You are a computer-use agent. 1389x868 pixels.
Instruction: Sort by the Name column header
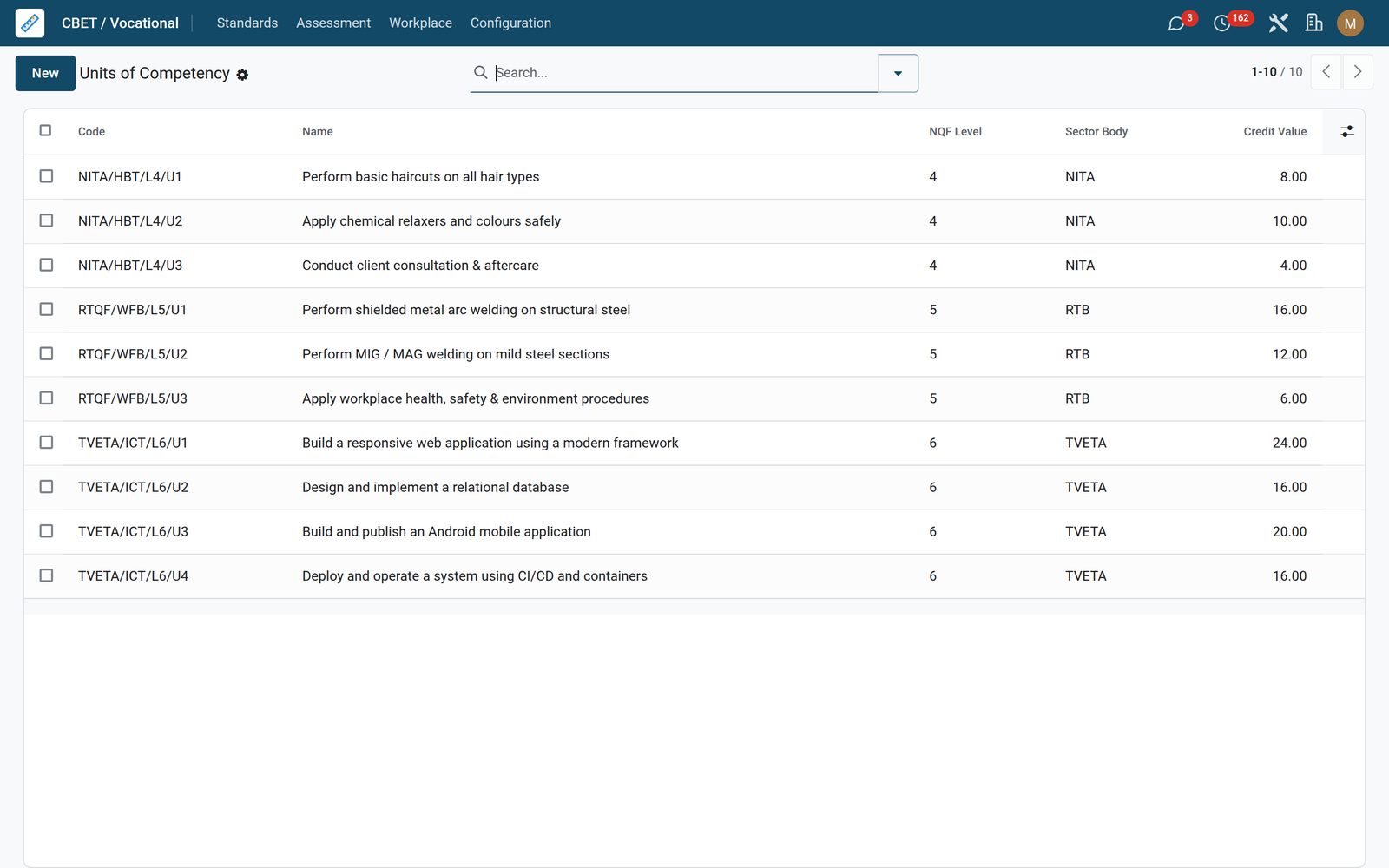318,132
